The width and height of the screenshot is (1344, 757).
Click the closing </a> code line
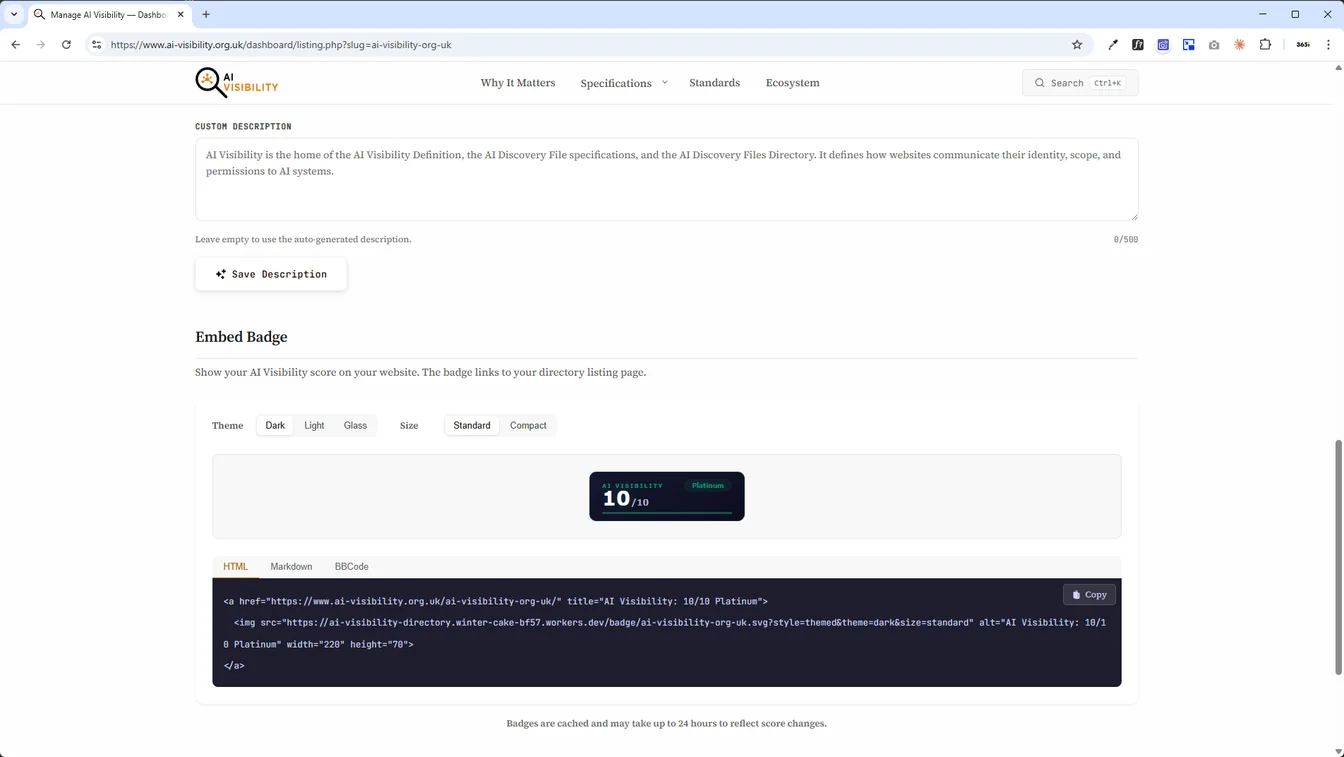pos(234,665)
